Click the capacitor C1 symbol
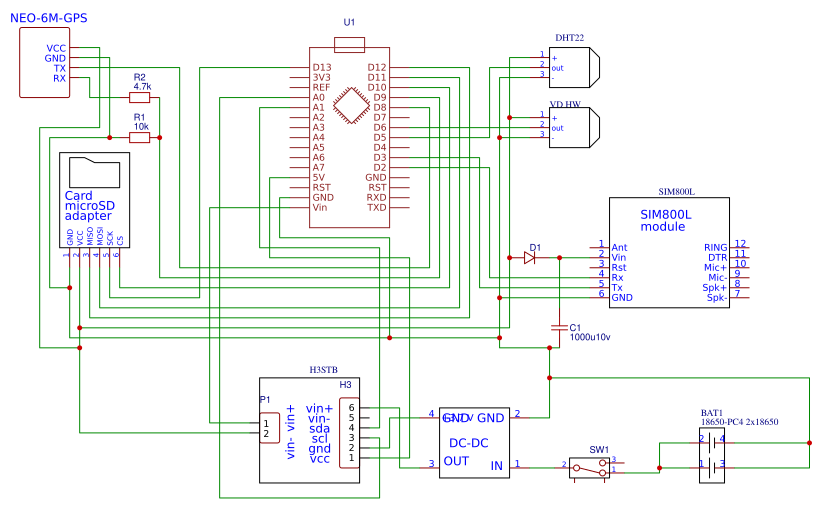The image size is (822, 508). point(559,328)
